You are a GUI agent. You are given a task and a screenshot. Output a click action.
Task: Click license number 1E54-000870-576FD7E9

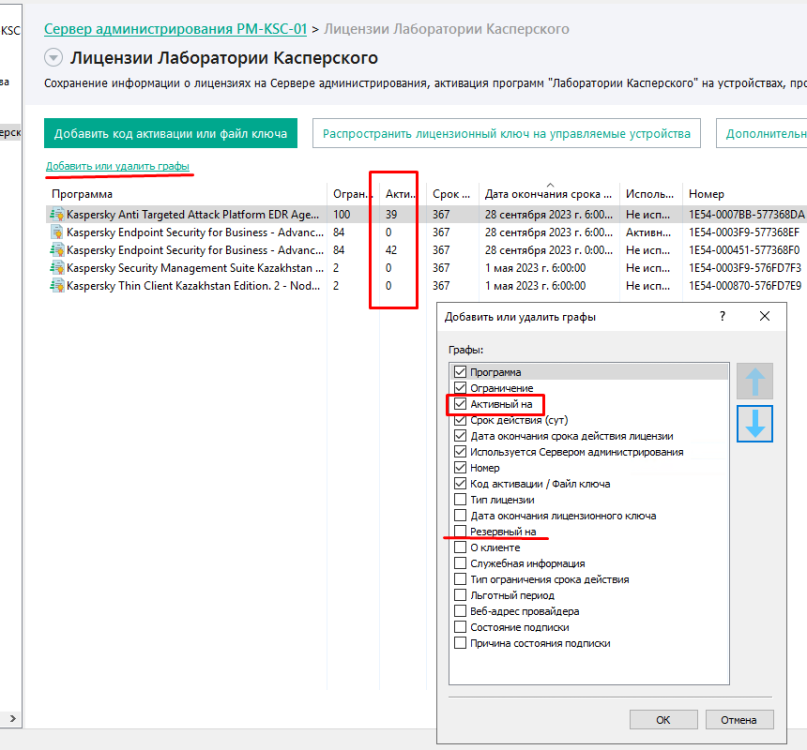coord(745,286)
